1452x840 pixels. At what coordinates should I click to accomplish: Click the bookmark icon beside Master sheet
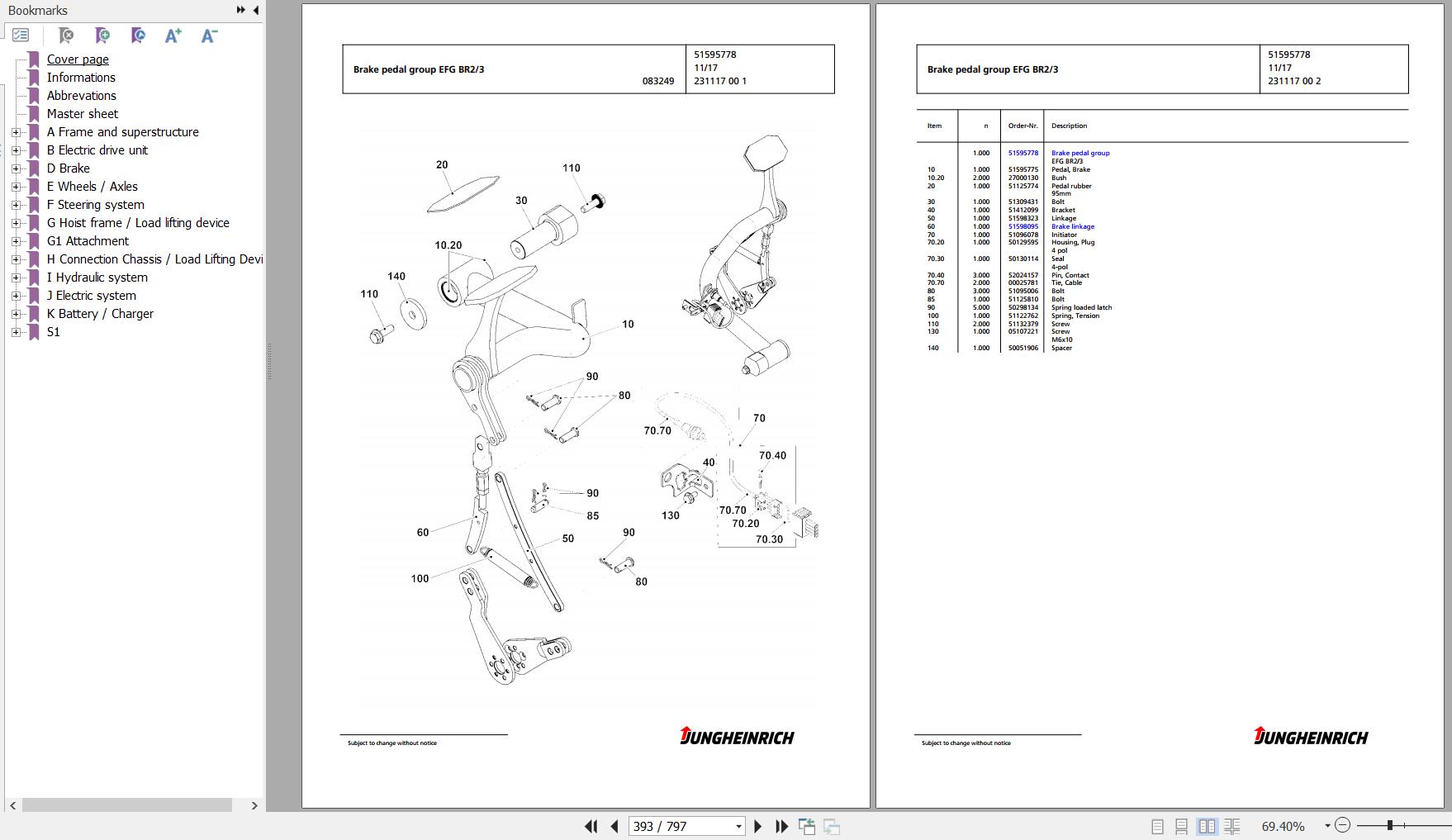point(34,114)
